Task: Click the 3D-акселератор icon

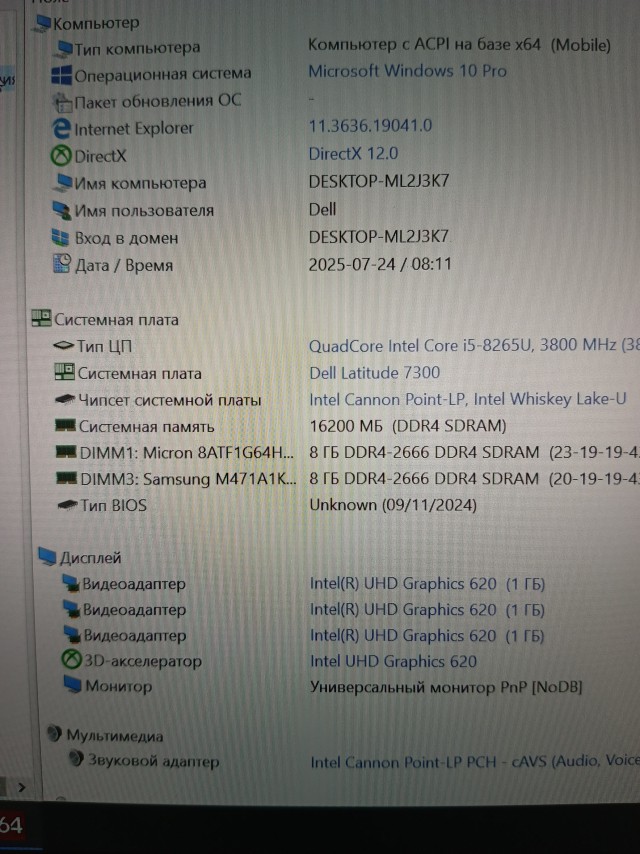Action: pos(71,661)
